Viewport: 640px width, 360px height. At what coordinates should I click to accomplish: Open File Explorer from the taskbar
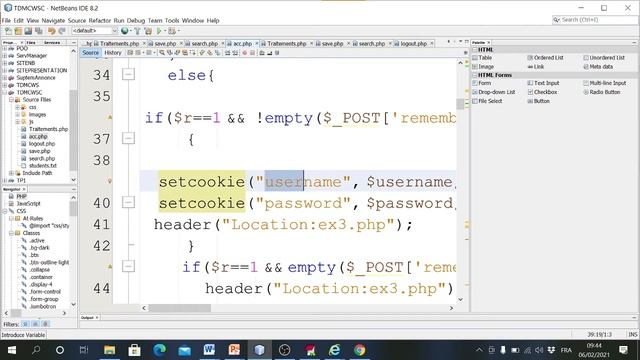coord(109,350)
